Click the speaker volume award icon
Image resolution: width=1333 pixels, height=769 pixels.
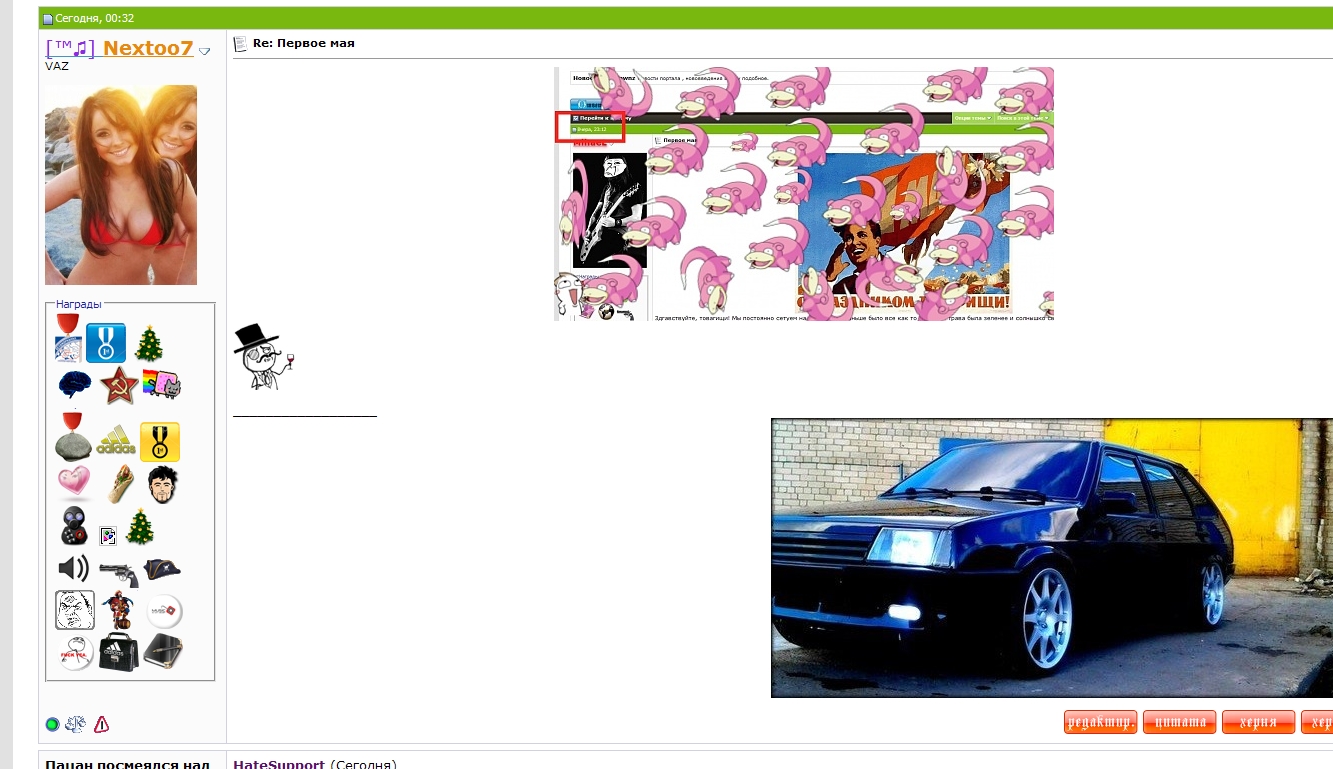pyautogui.click(x=73, y=568)
